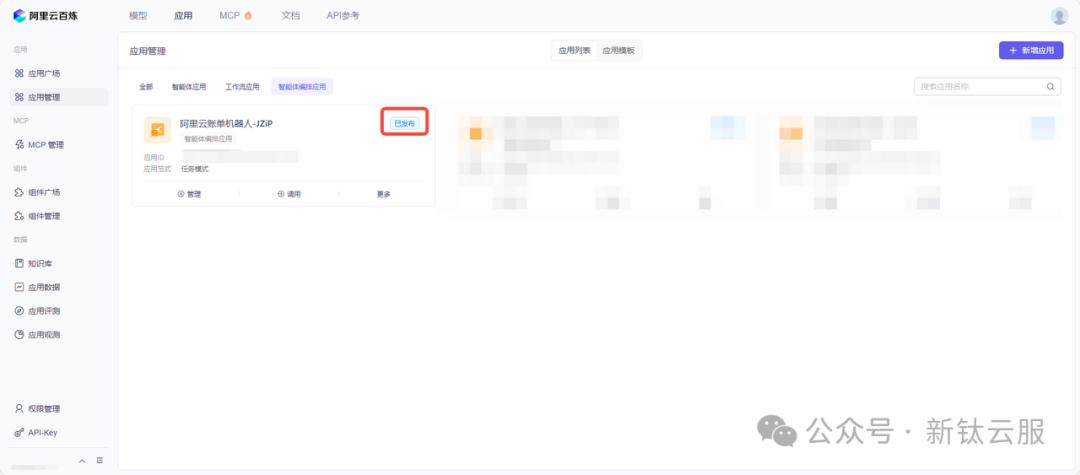The width and height of the screenshot is (1080, 475).
Task: Select the 智能体编排应用 filter tab
Action: (x=302, y=87)
